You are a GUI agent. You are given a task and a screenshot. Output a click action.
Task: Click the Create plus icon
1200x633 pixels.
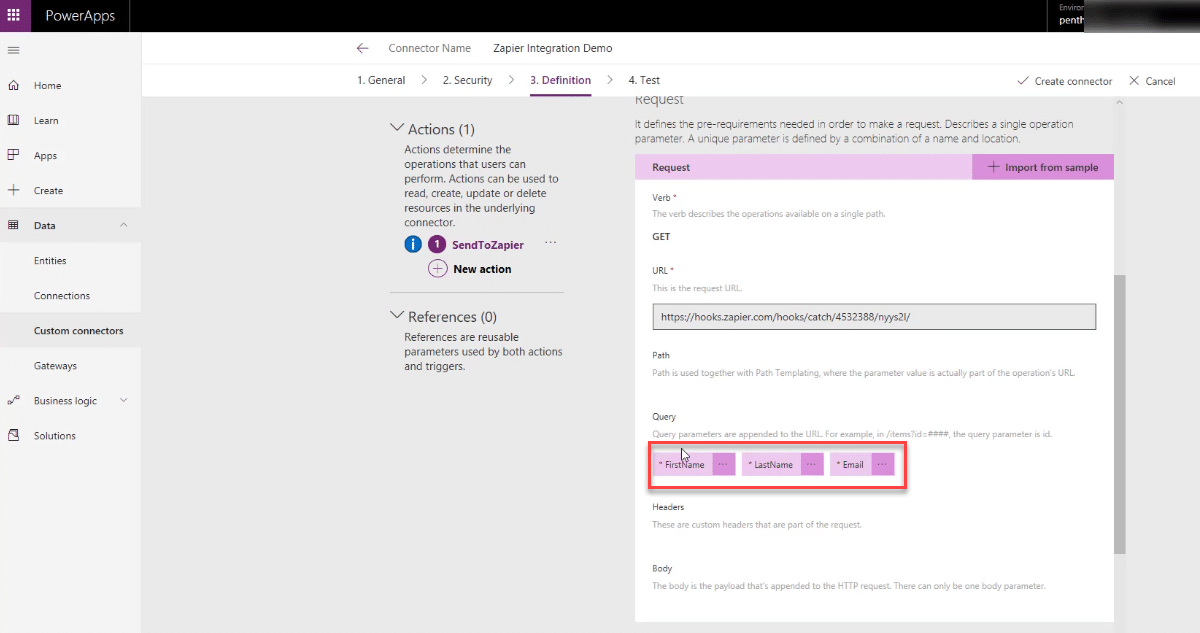pyautogui.click(x=13, y=190)
